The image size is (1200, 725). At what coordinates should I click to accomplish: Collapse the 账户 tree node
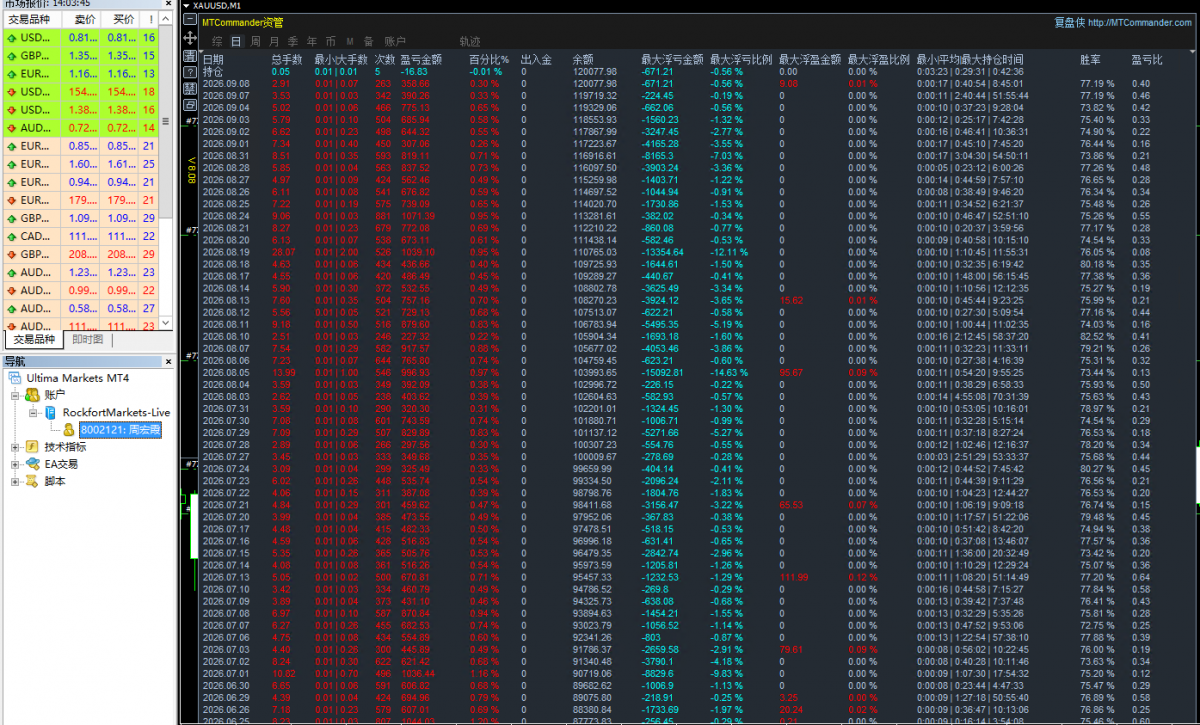16,395
